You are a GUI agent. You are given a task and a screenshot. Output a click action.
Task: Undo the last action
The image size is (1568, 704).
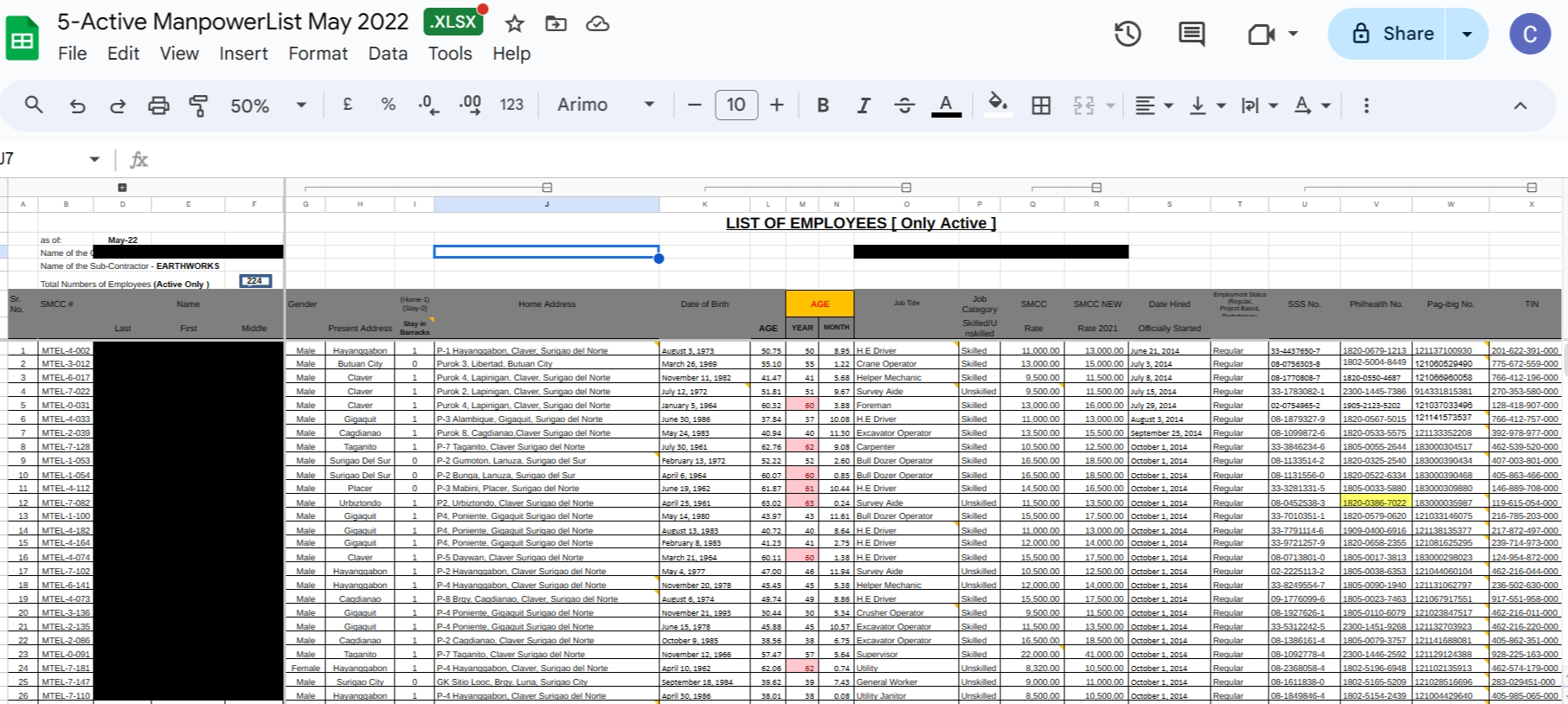[78, 106]
